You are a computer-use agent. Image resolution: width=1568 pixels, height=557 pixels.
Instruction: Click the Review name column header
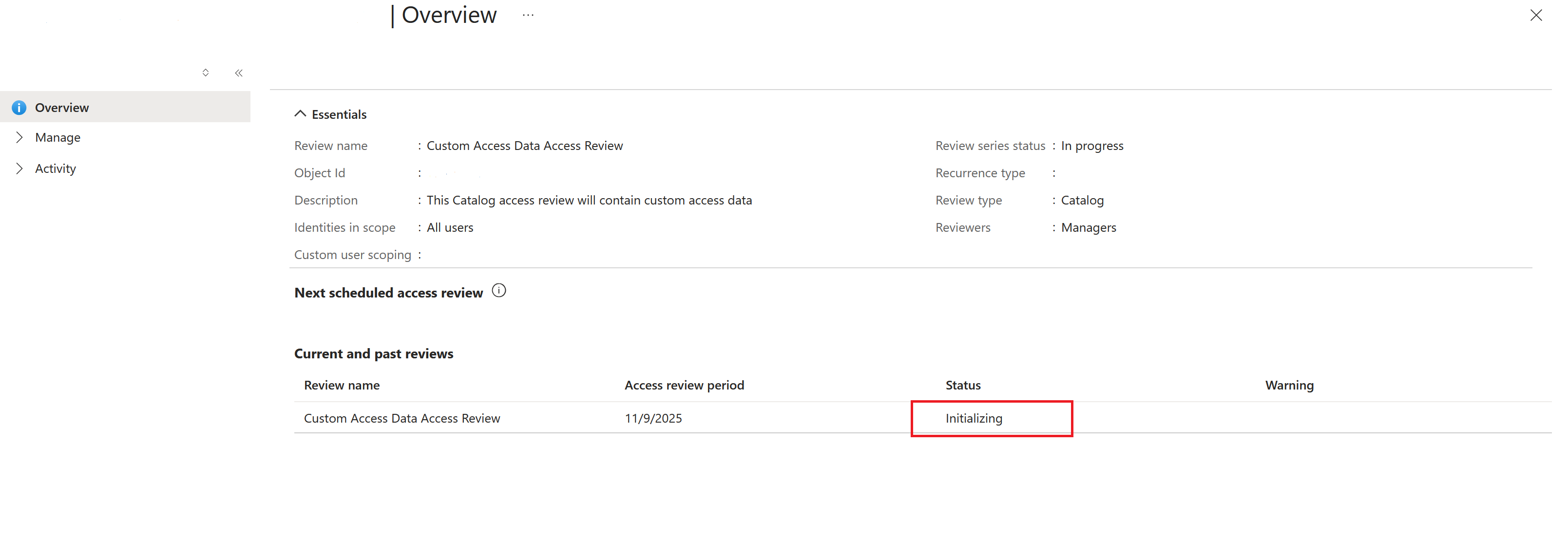pos(342,384)
